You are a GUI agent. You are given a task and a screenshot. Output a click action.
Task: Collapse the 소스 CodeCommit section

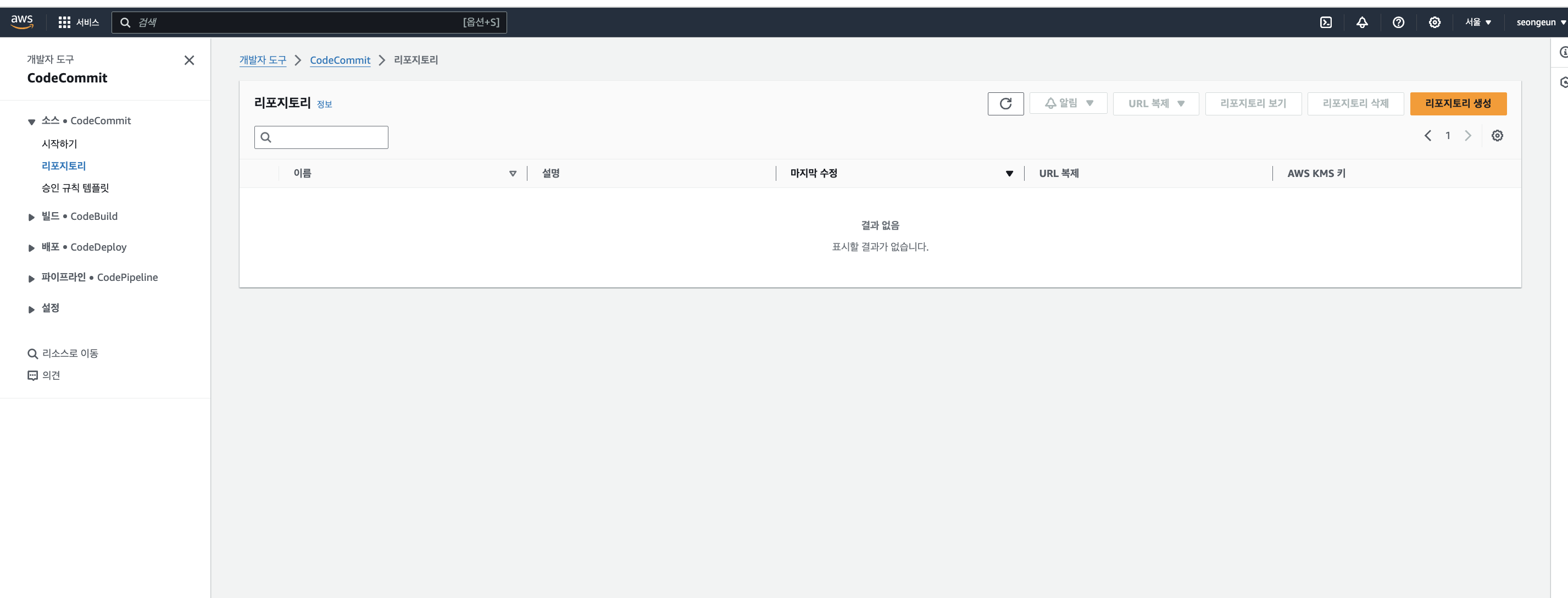31,122
